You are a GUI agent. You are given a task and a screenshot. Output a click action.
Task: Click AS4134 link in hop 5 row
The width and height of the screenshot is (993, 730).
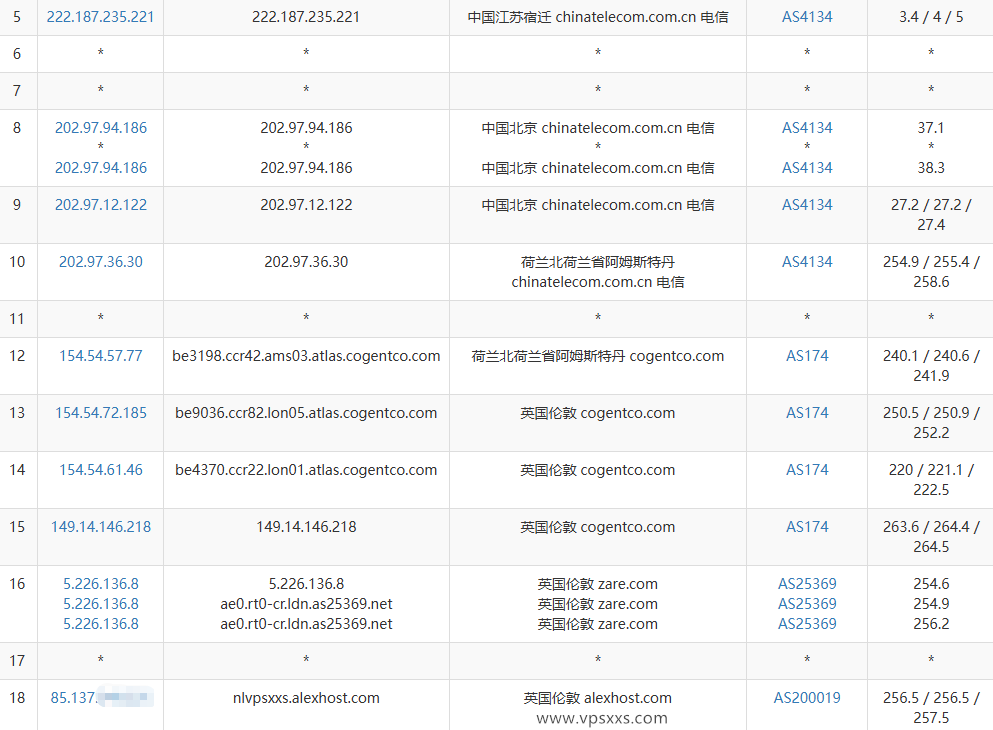[807, 17]
